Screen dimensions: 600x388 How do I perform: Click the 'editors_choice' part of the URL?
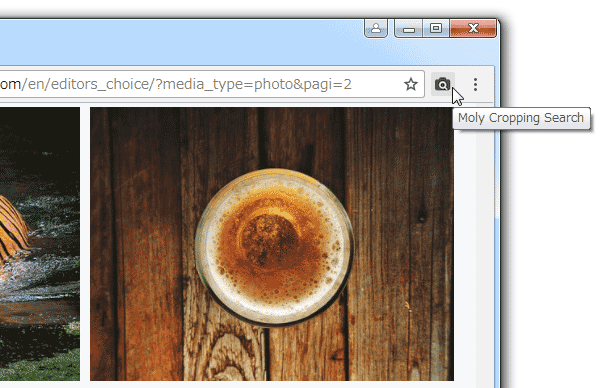[102, 84]
